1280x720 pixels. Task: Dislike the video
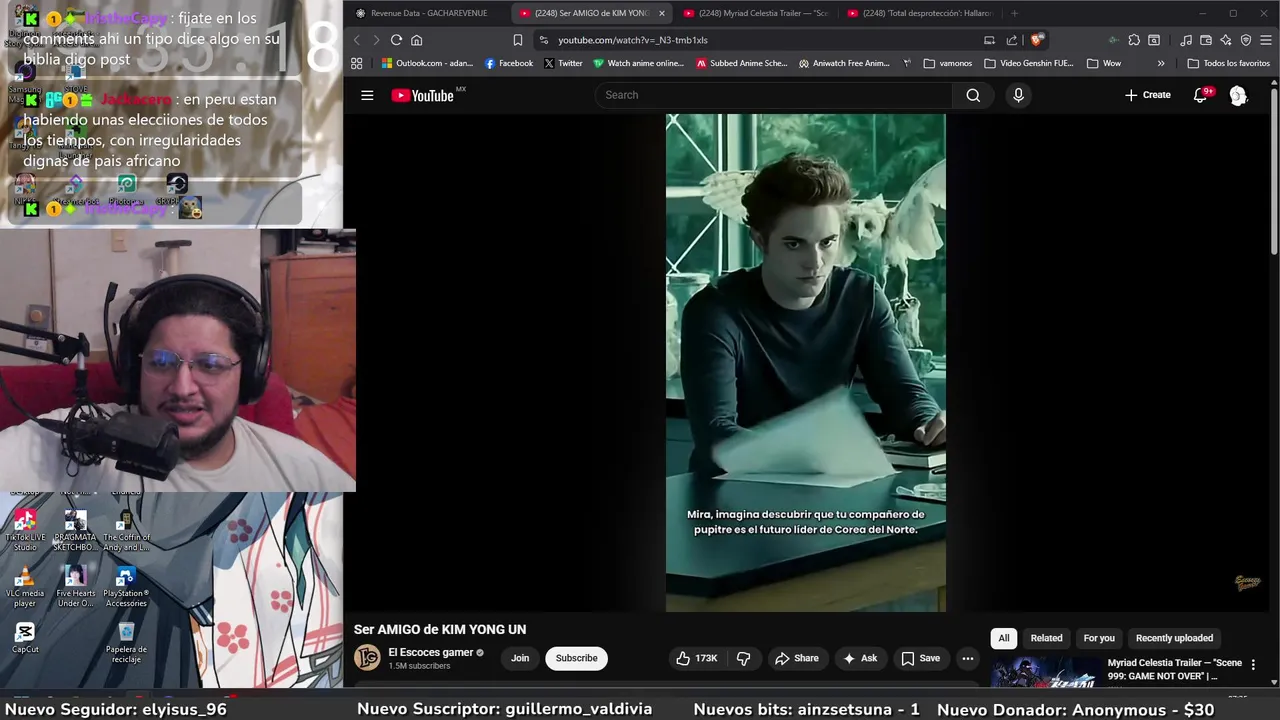tap(743, 658)
